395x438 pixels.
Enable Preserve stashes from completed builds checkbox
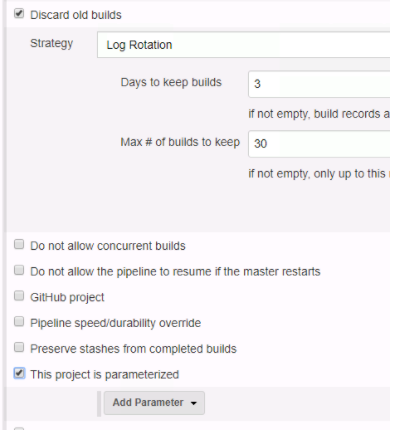pyautogui.click(x=19, y=347)
